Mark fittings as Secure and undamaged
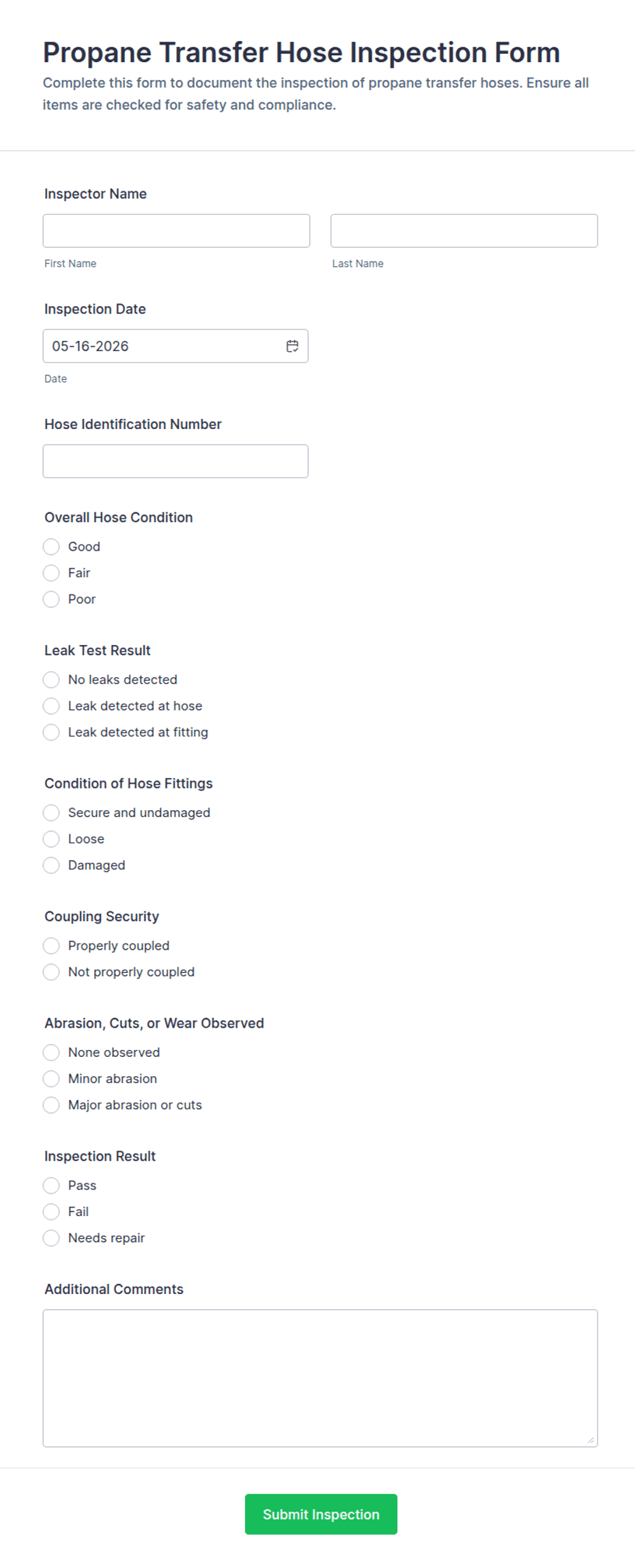The height and width of the screenshot is (1568, 635). click(51, 813)
